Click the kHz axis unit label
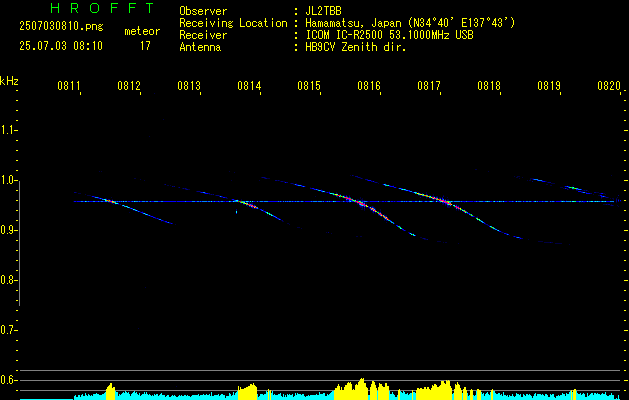This screenshot has width=629, height=400. point(9,81)
